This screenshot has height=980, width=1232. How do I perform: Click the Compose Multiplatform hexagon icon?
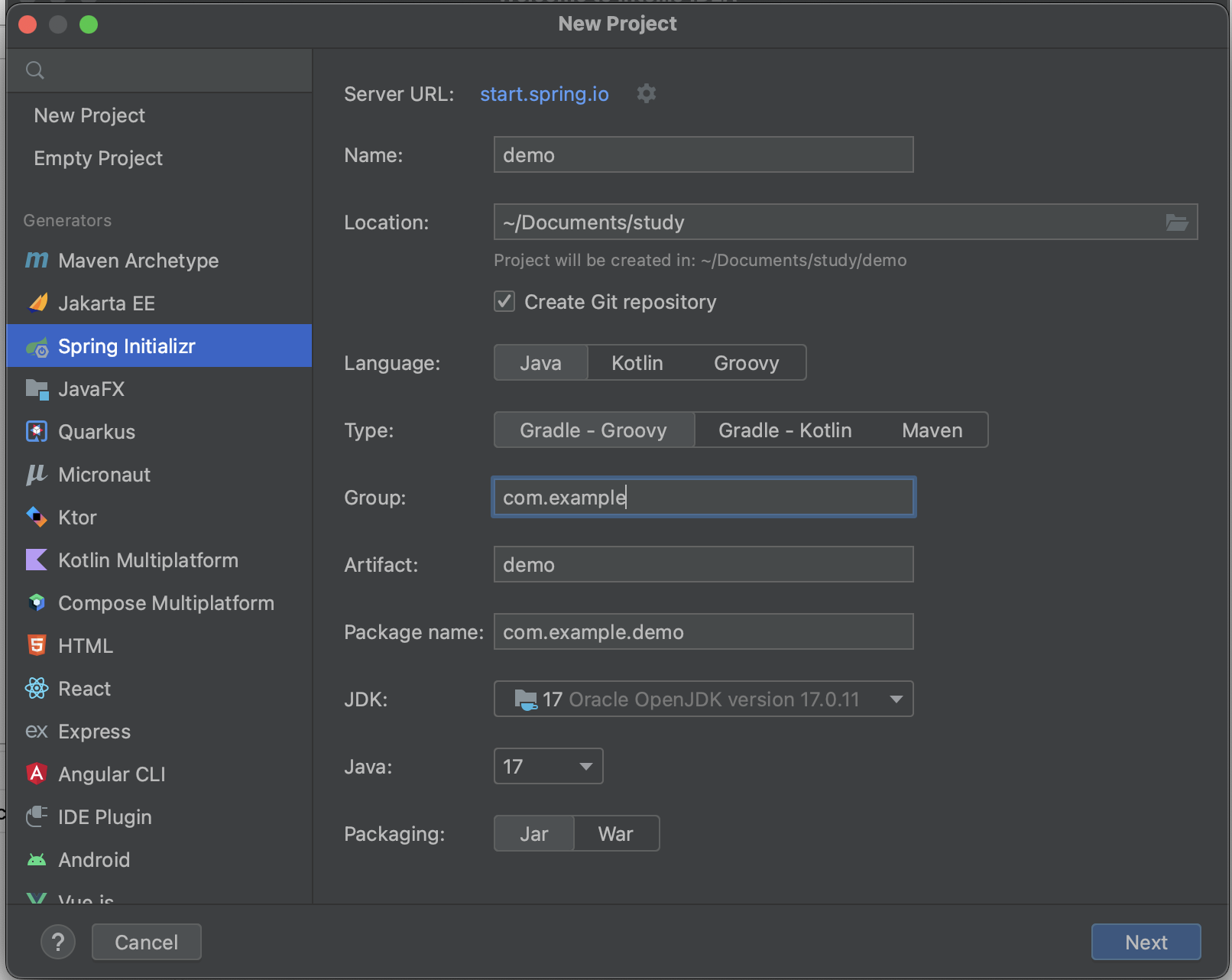tap(37, 603)
